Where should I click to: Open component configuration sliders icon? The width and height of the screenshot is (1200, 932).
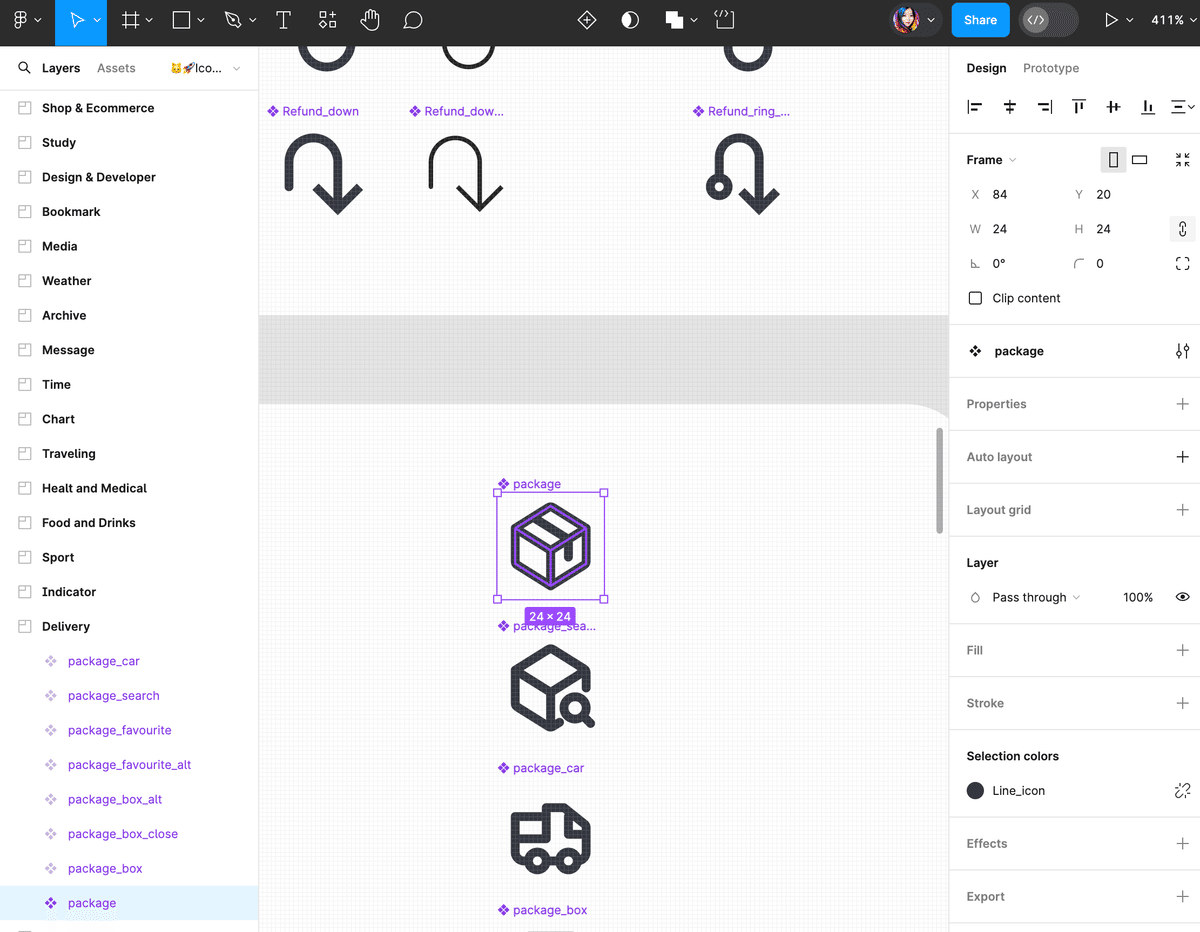pos(1183,351)
